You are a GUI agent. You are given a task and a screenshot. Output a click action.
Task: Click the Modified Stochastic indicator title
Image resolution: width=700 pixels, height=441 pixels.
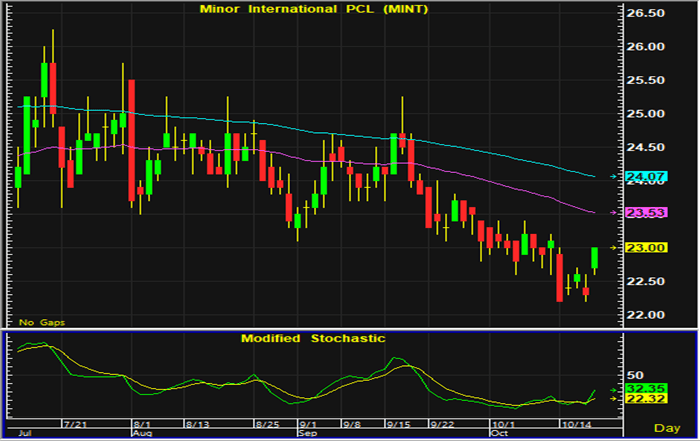pyautogui.click(x=312, y=338)
